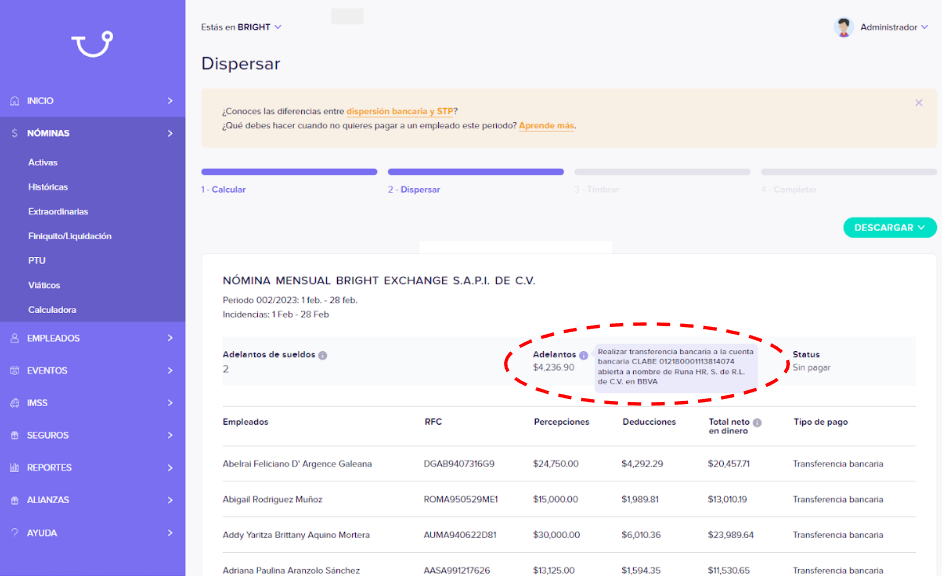This screenshot has width=942, height=576.
Task: Open Activas under Nóminas
Action: 43,163
